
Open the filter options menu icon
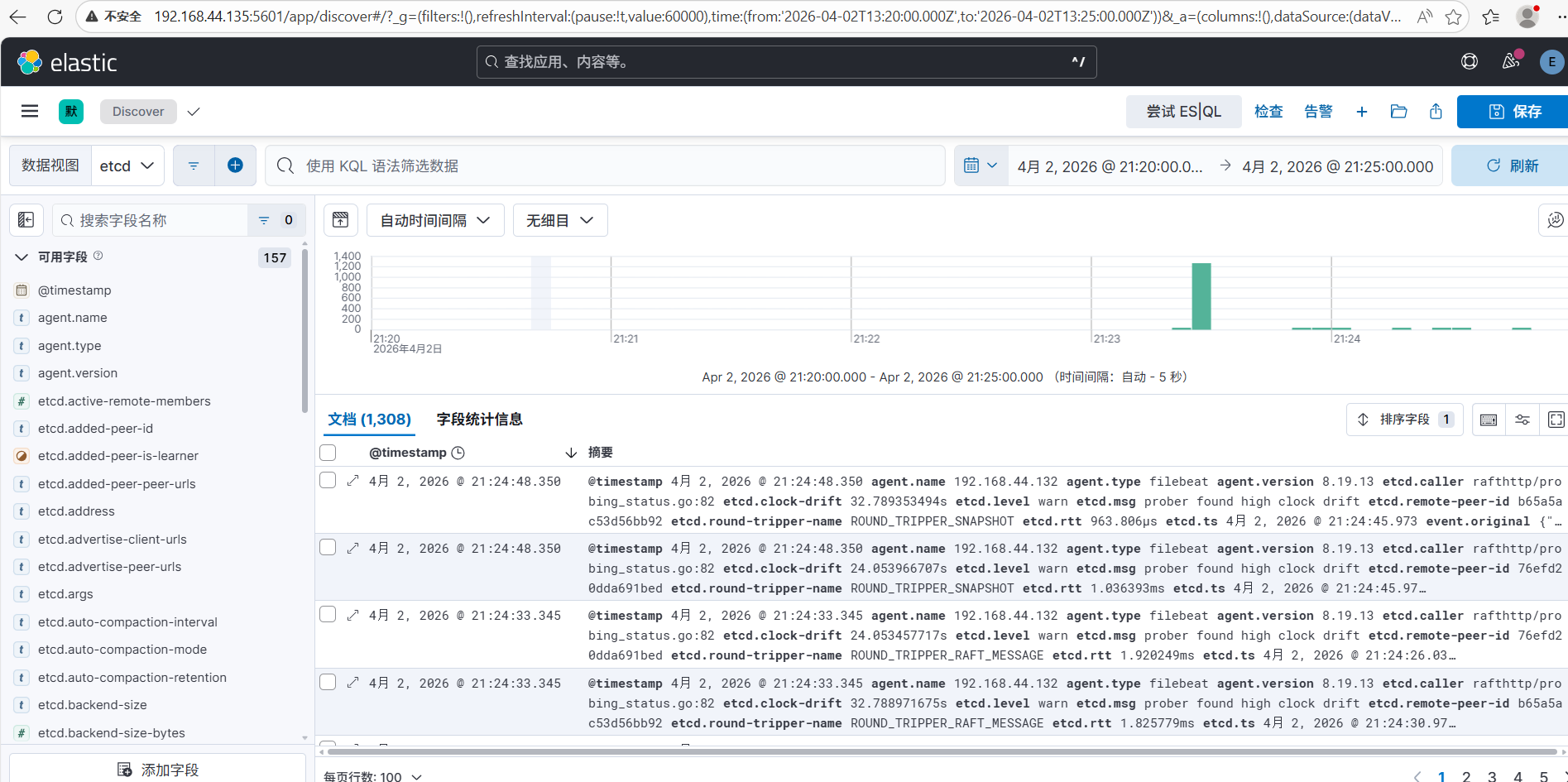click(x=194, y=166)
